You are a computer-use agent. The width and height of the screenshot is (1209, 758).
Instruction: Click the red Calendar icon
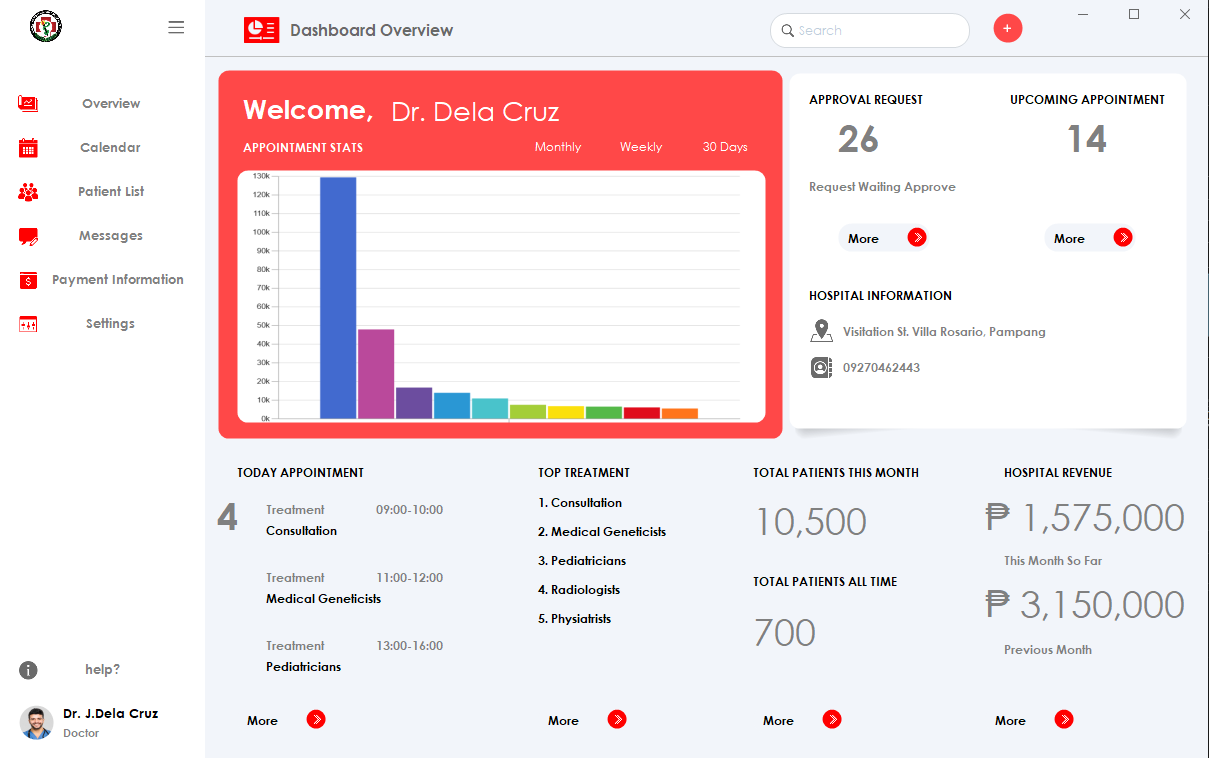28,148
